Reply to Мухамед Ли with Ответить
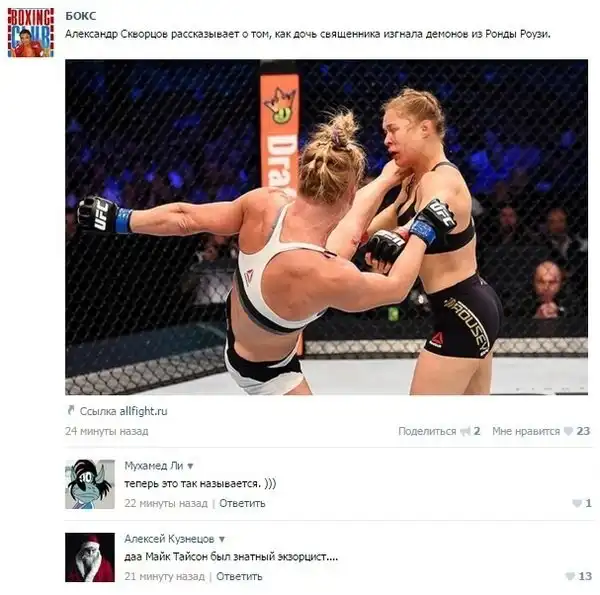This screenshot has height=595, width=600. pos(242,503)
